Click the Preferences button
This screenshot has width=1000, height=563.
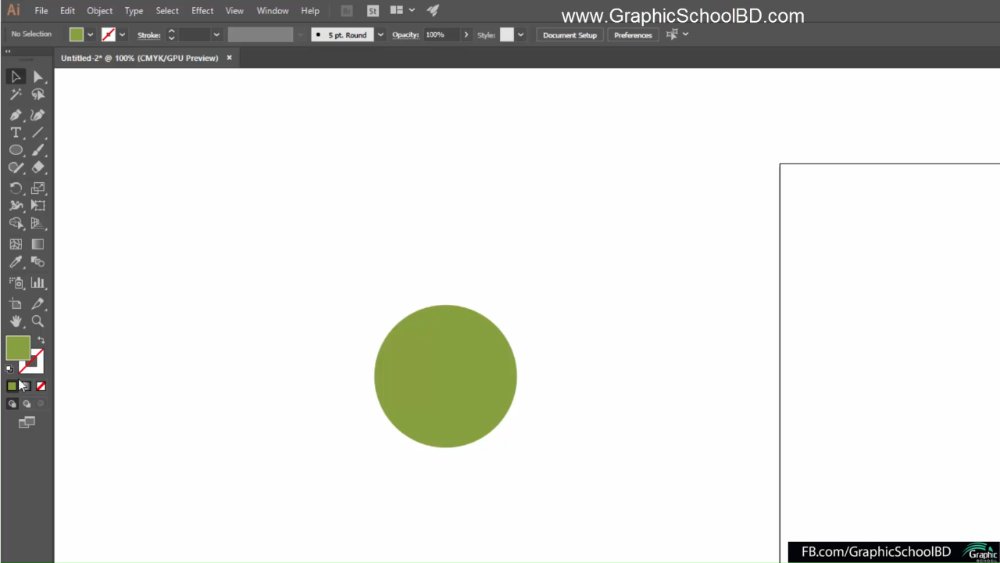[633, 35]
